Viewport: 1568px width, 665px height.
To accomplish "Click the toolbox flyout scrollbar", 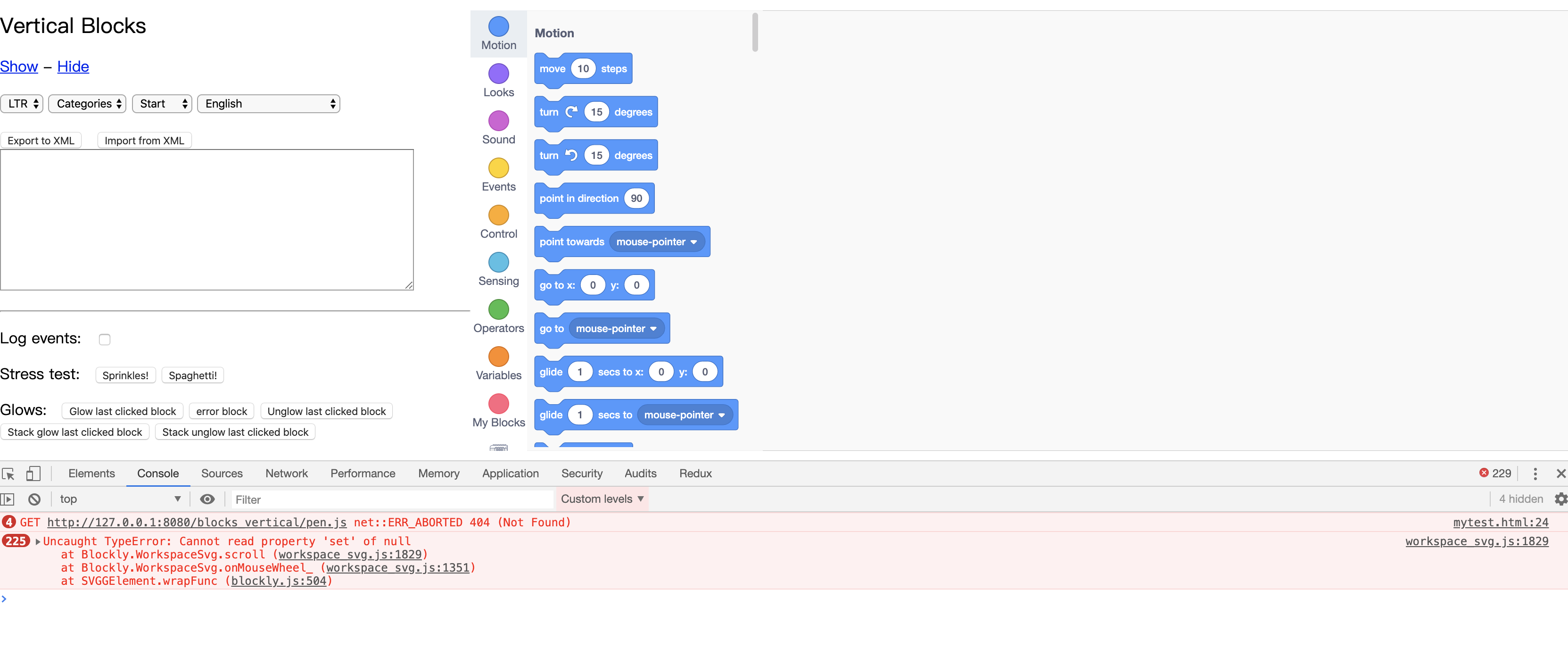I will click(755, 32).
